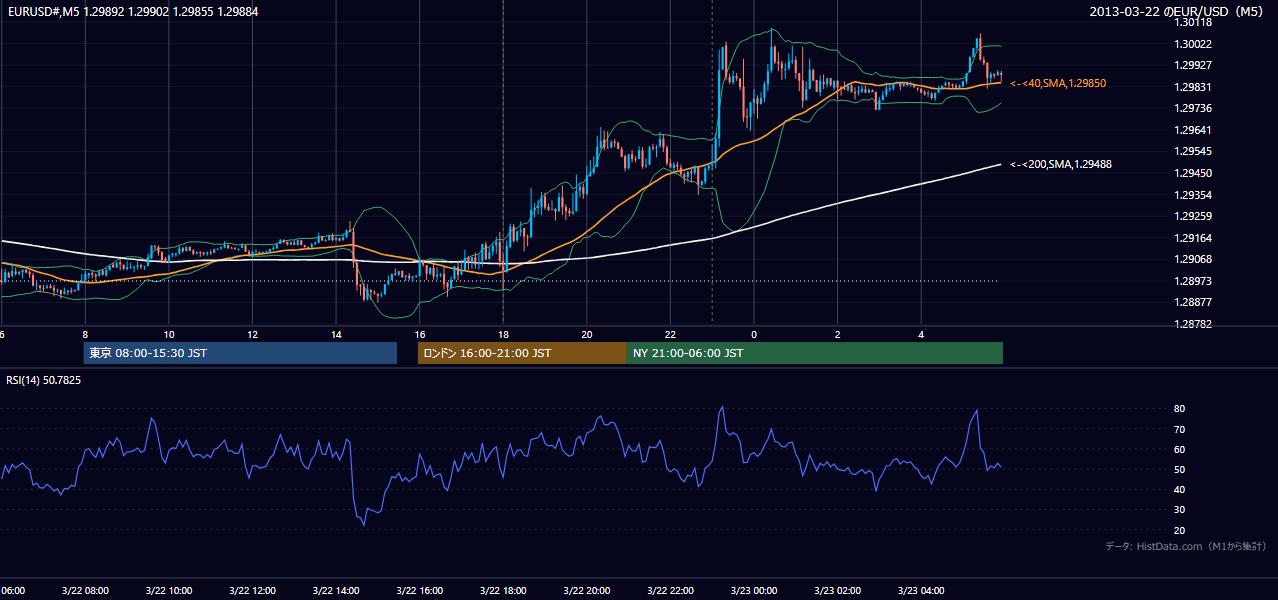Click hour tick 14 under the price chart
The image size is (1278, 600).
pos(336,334)
